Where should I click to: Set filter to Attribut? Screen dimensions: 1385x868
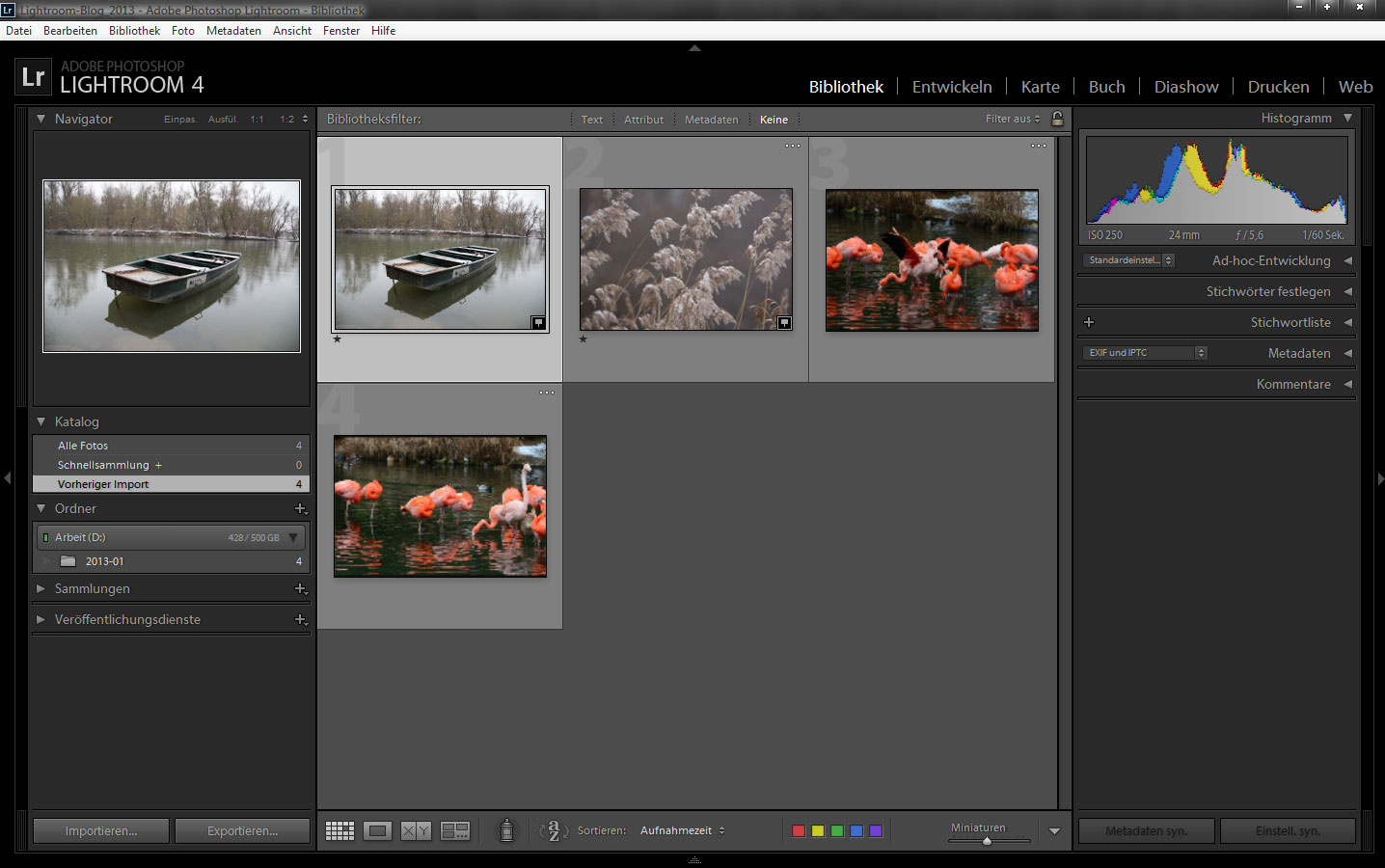643,120
